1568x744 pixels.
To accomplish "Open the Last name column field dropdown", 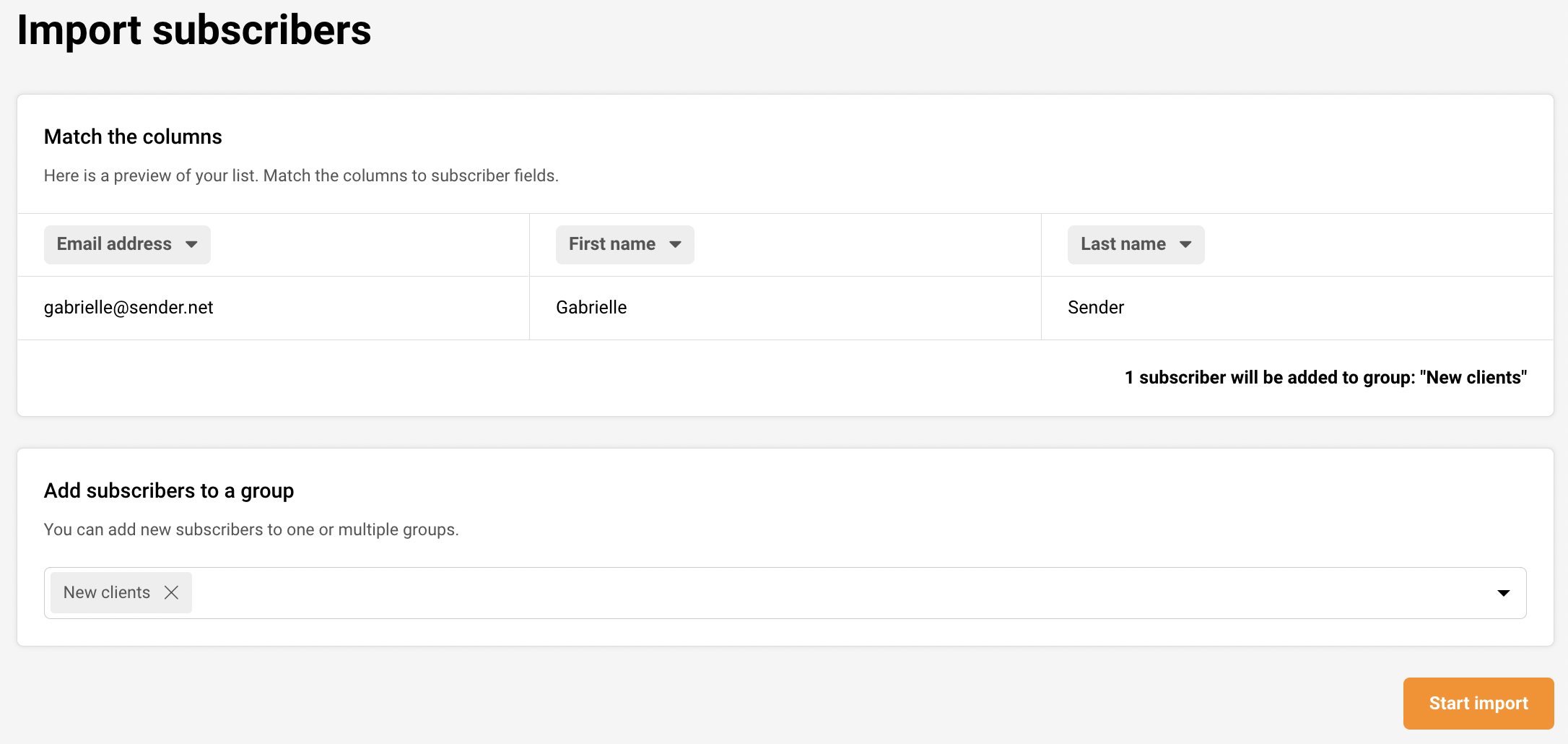I will 1123,244.
